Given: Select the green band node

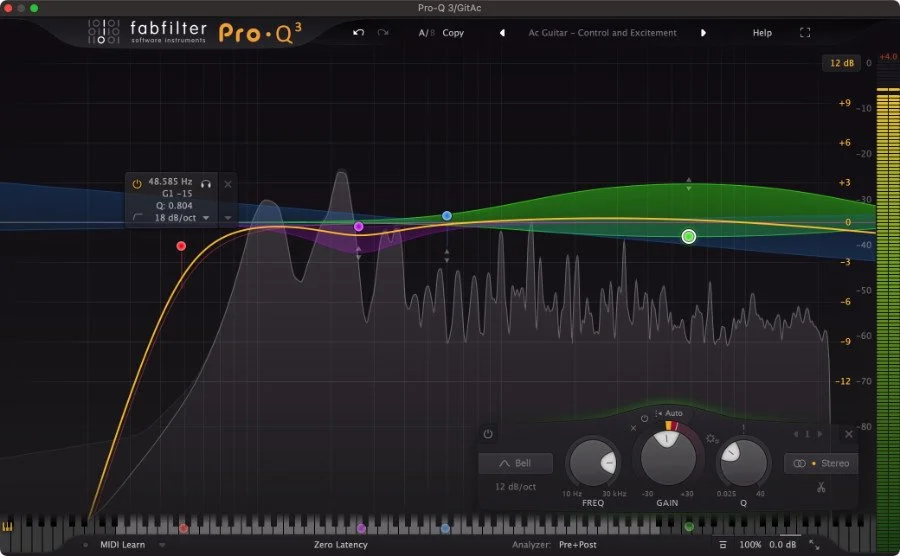Looking at the screenshot, I should point(689,236).
